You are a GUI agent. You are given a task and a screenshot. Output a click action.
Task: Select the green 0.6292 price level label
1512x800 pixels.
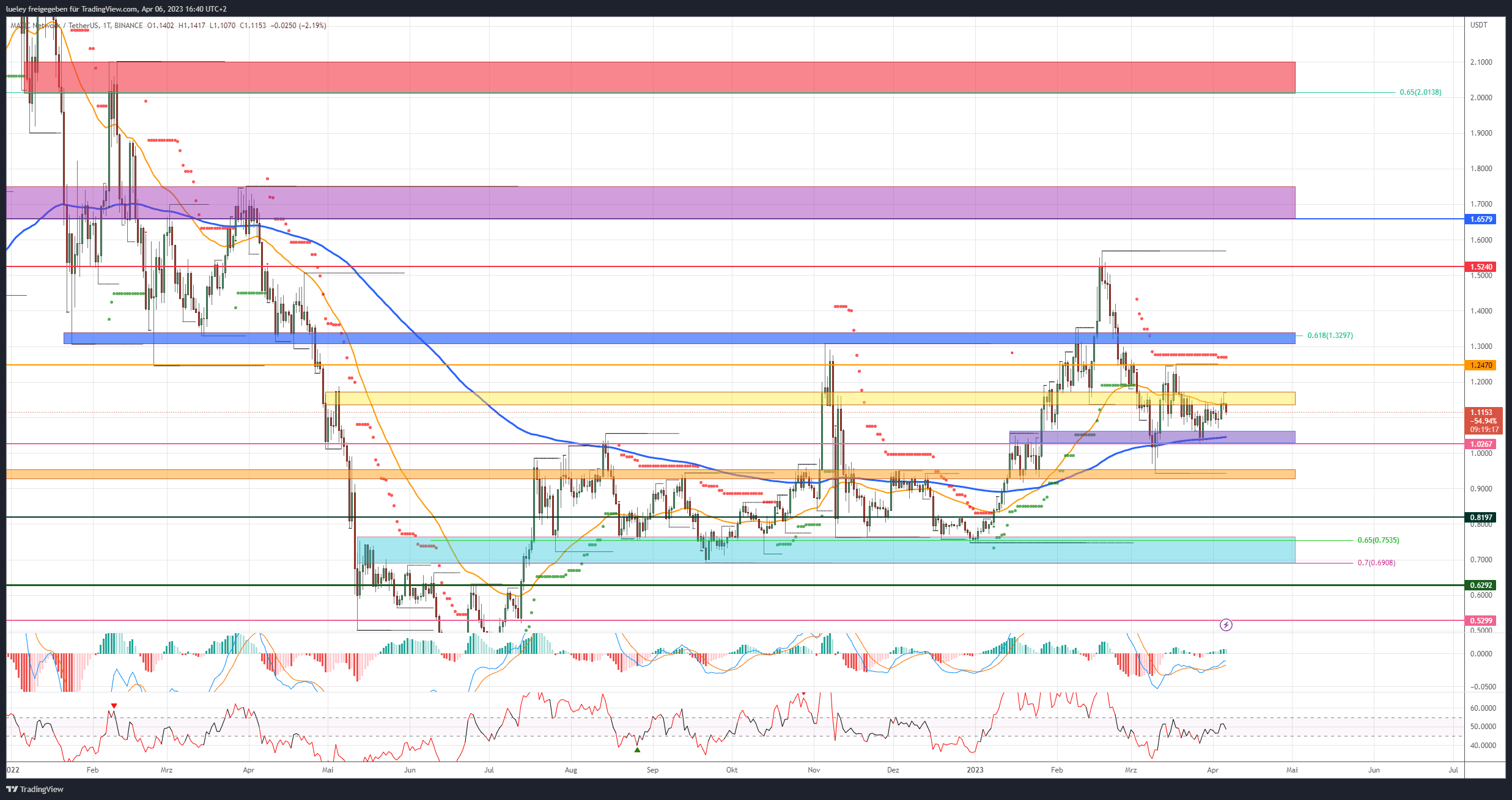1481,585
